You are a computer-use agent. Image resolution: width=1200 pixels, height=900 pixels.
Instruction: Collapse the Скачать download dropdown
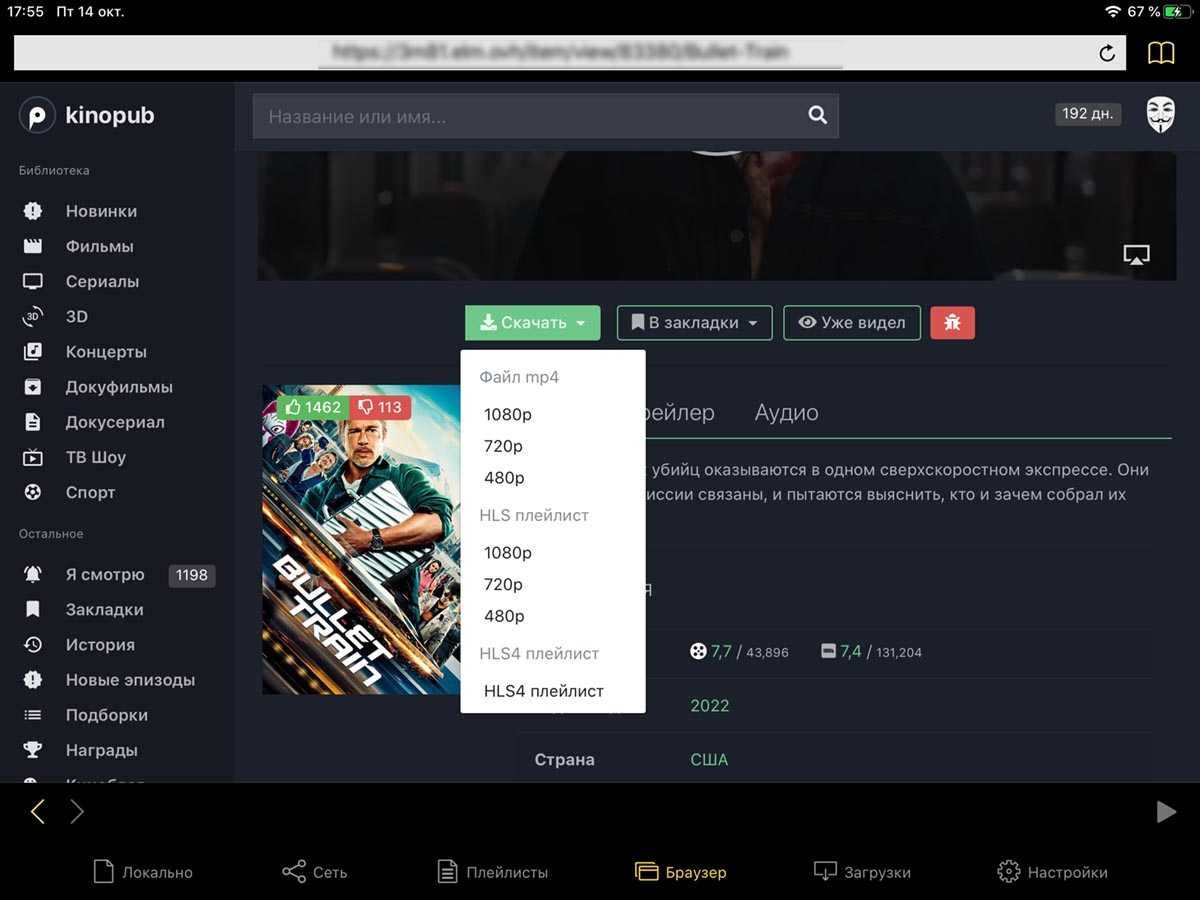(532, 323)
